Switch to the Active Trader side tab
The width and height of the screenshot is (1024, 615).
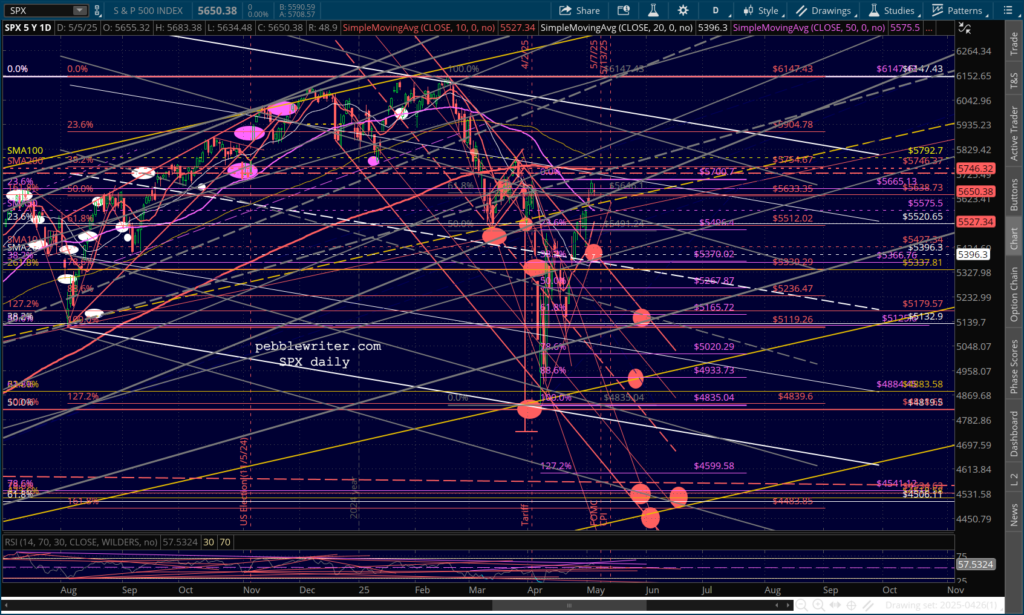pos(1014,124)
